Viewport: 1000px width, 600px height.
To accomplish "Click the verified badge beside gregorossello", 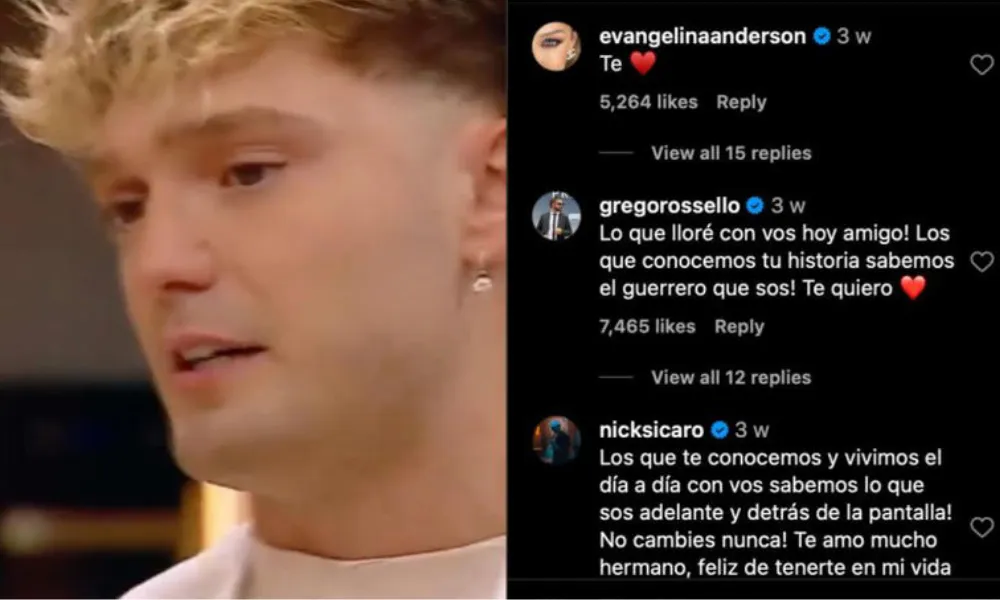I will click(755, 205).
